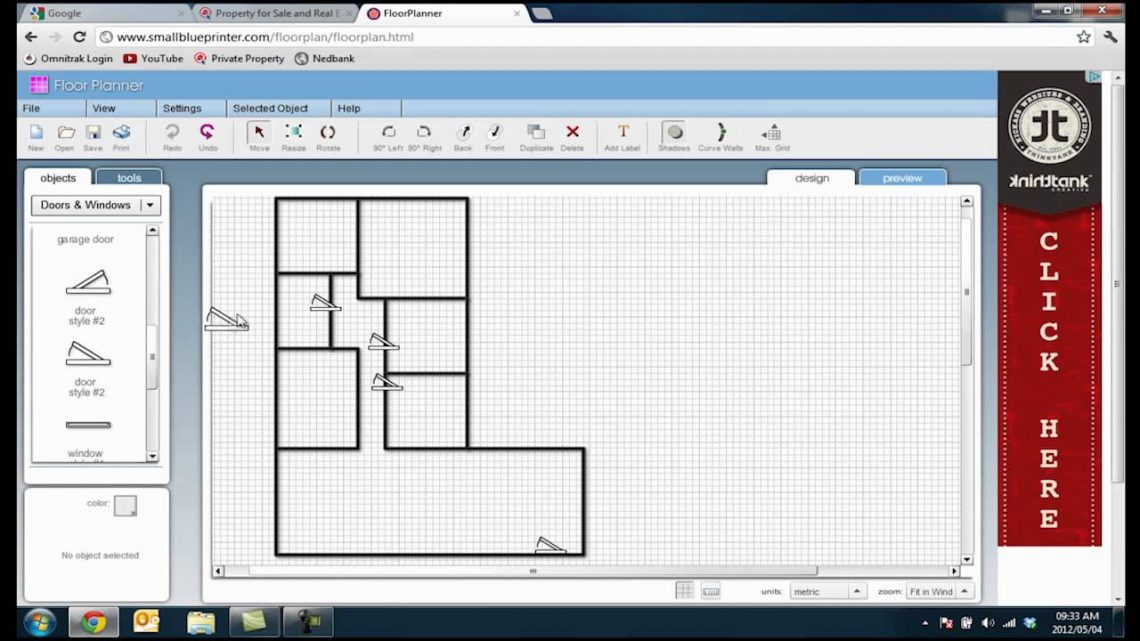
Task: Toggle Curve Walls mode
Action: (x=720, y=135)
